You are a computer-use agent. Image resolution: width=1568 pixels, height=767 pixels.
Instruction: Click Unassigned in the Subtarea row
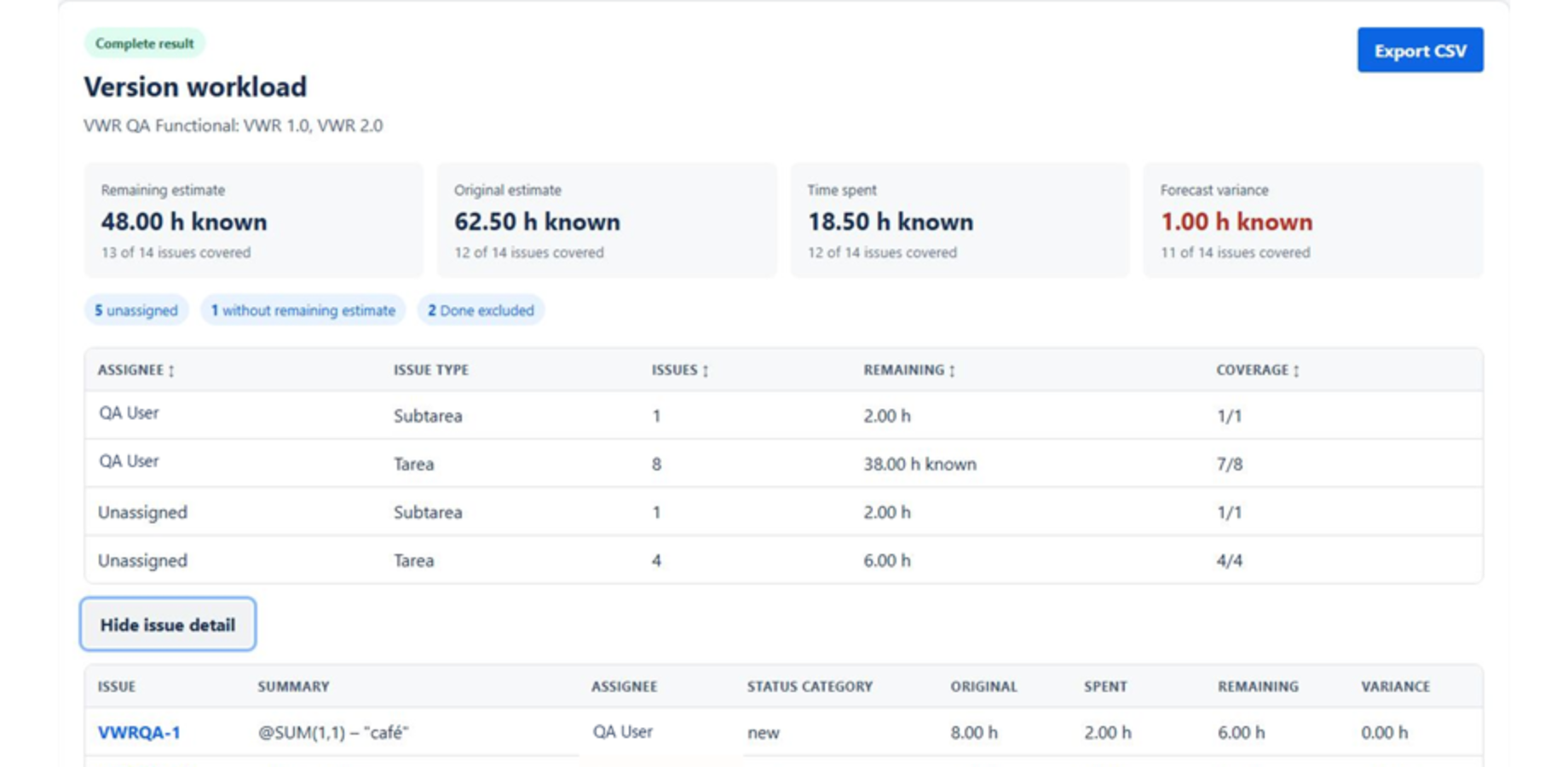(142, 512)
